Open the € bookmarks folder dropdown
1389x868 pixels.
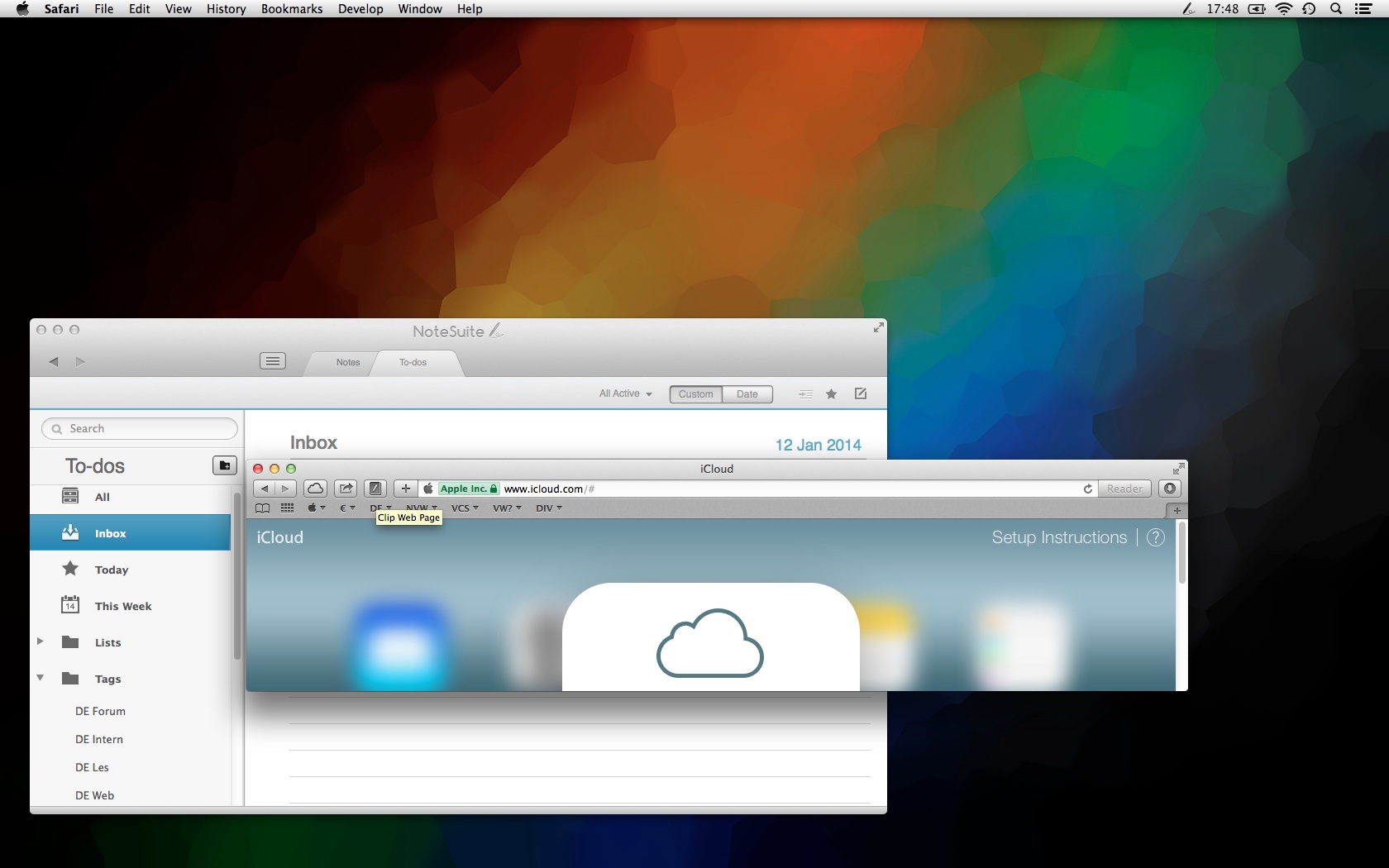tap(347, 508)
